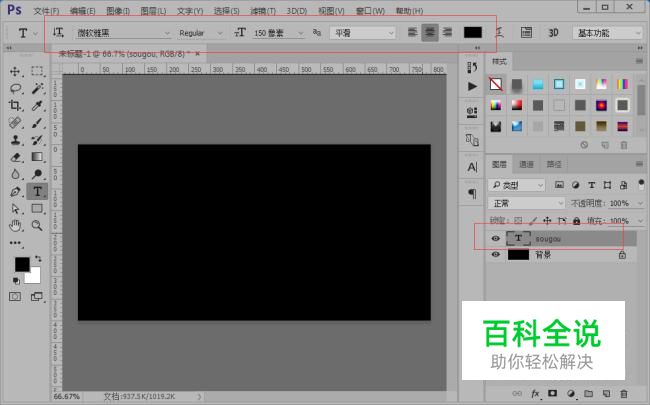The image size is (650, 405).
Task: Filter layers by shape layers
Action: click(x=607, y=185)
